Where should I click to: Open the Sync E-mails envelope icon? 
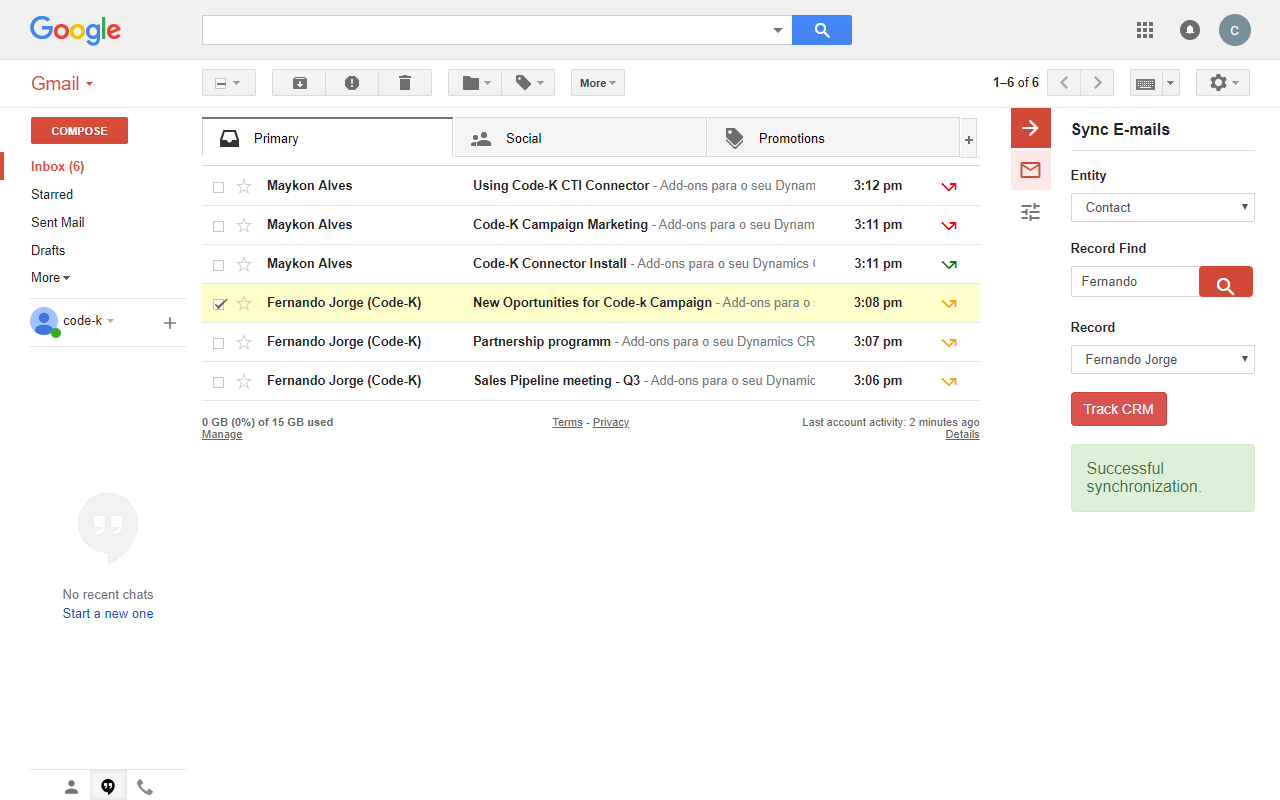(x=1031, y=170)
